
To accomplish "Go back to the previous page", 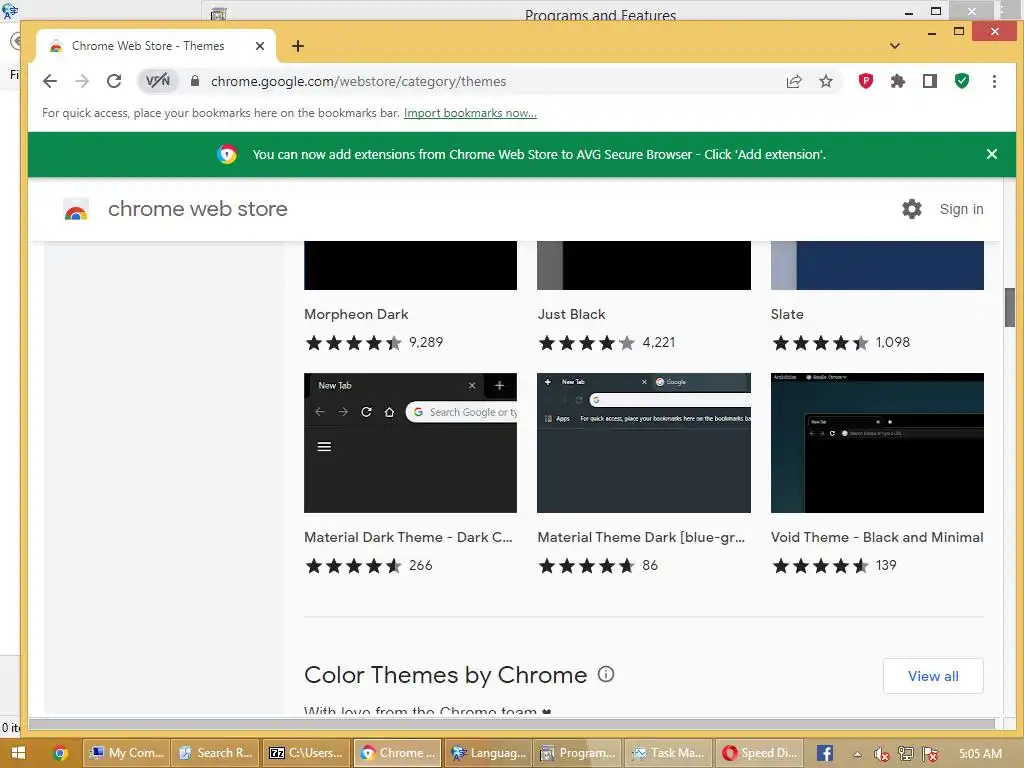I will [x=50, y=81].
